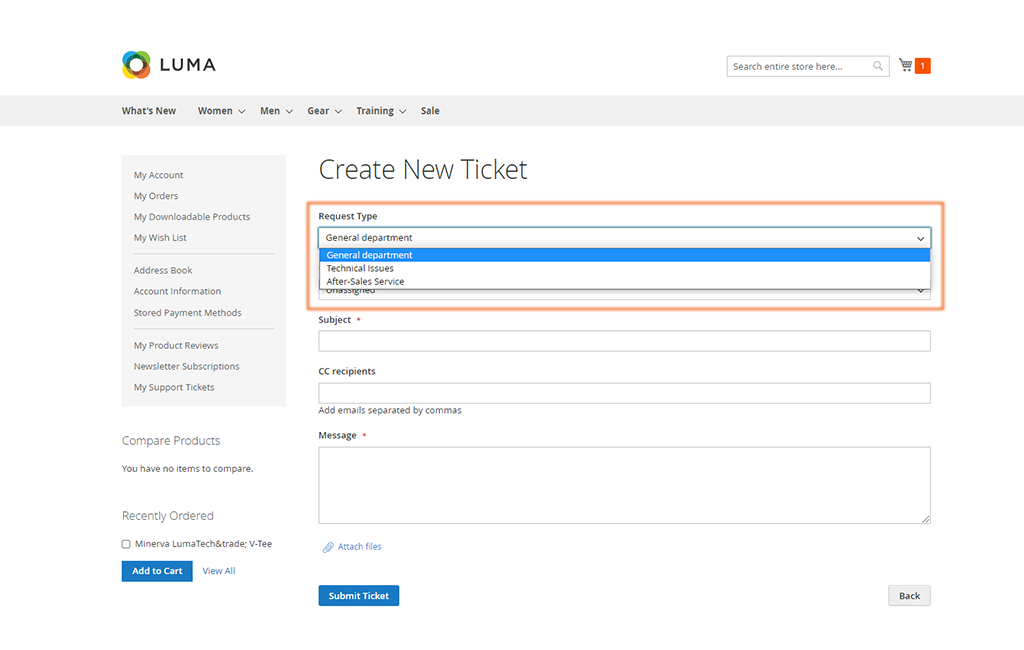1024x650 pixels.
Task: Expand the Women menu chevron
Action: click(x=242, y=112)
